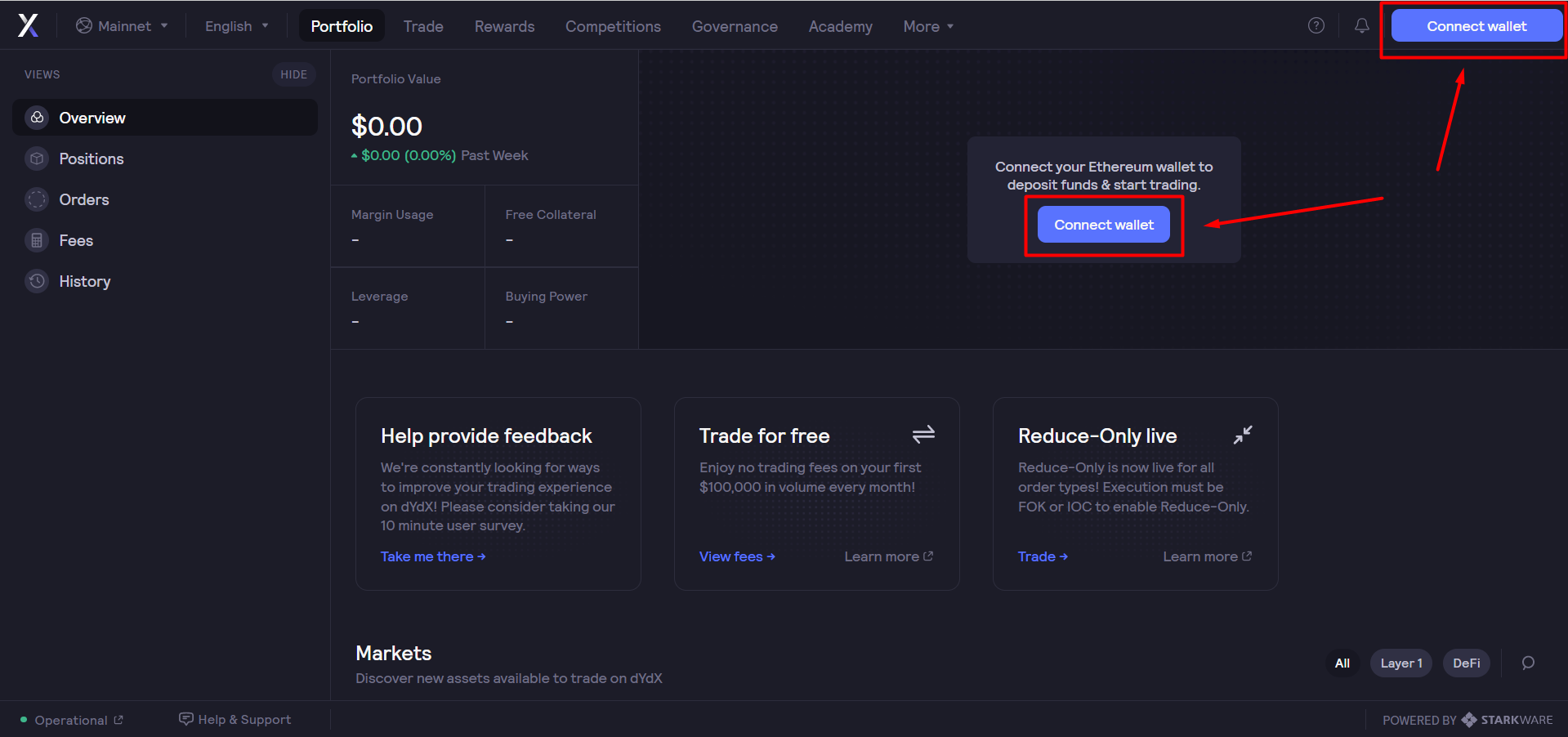
Task: Click the Help & Support chat icon
Action: 186,719
